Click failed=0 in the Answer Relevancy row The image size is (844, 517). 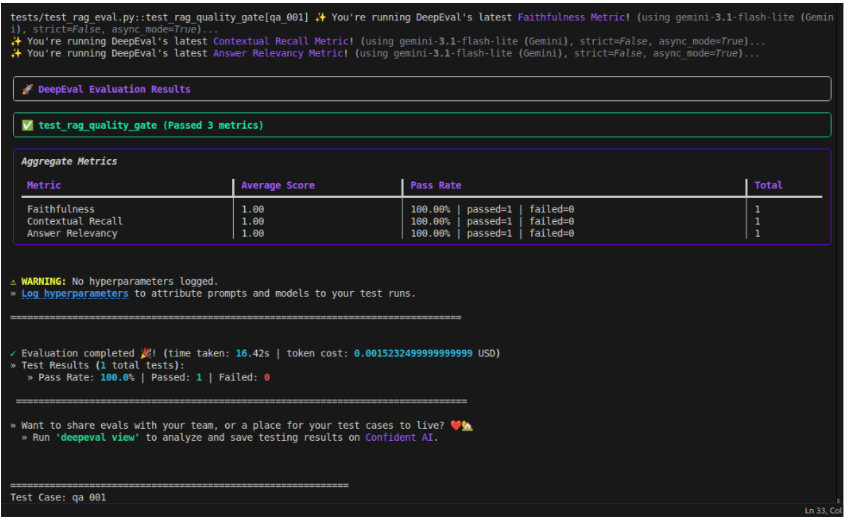point(552,233)
